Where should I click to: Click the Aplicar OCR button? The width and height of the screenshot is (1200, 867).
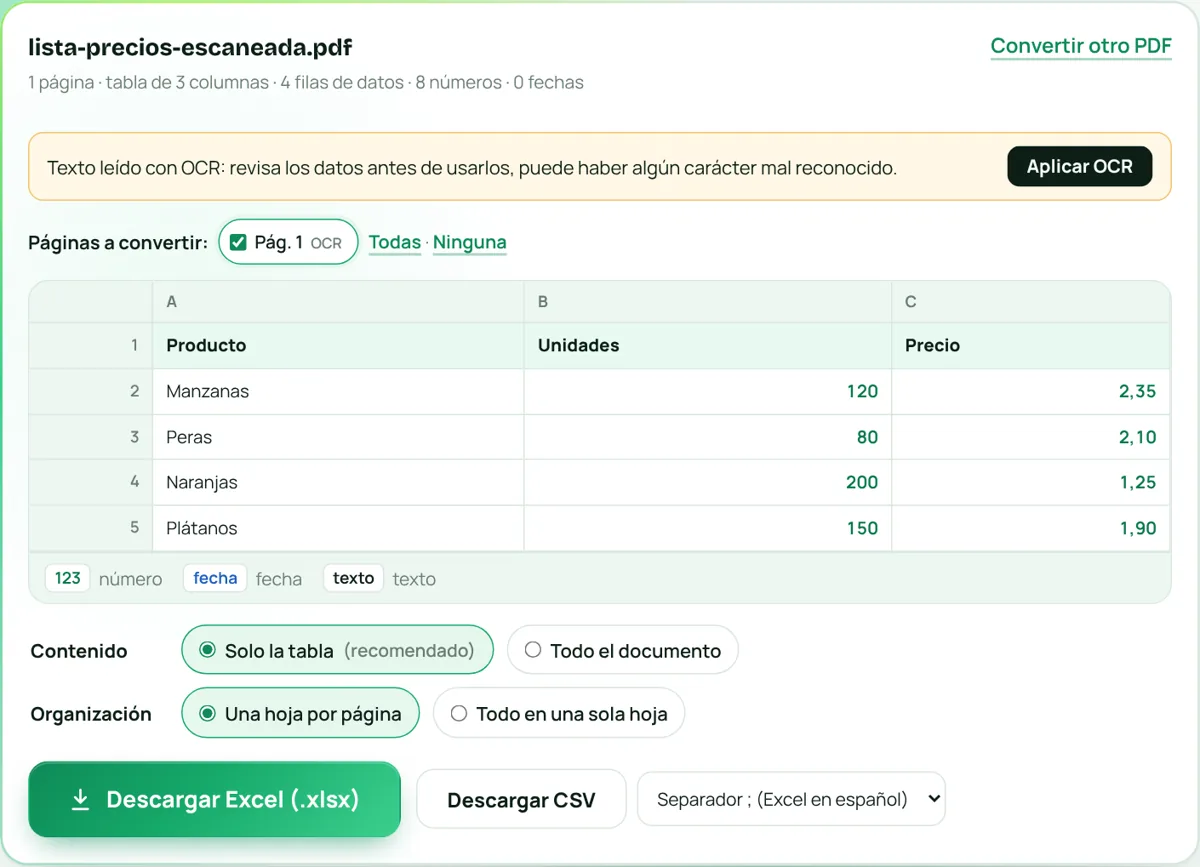(1079, 167)
